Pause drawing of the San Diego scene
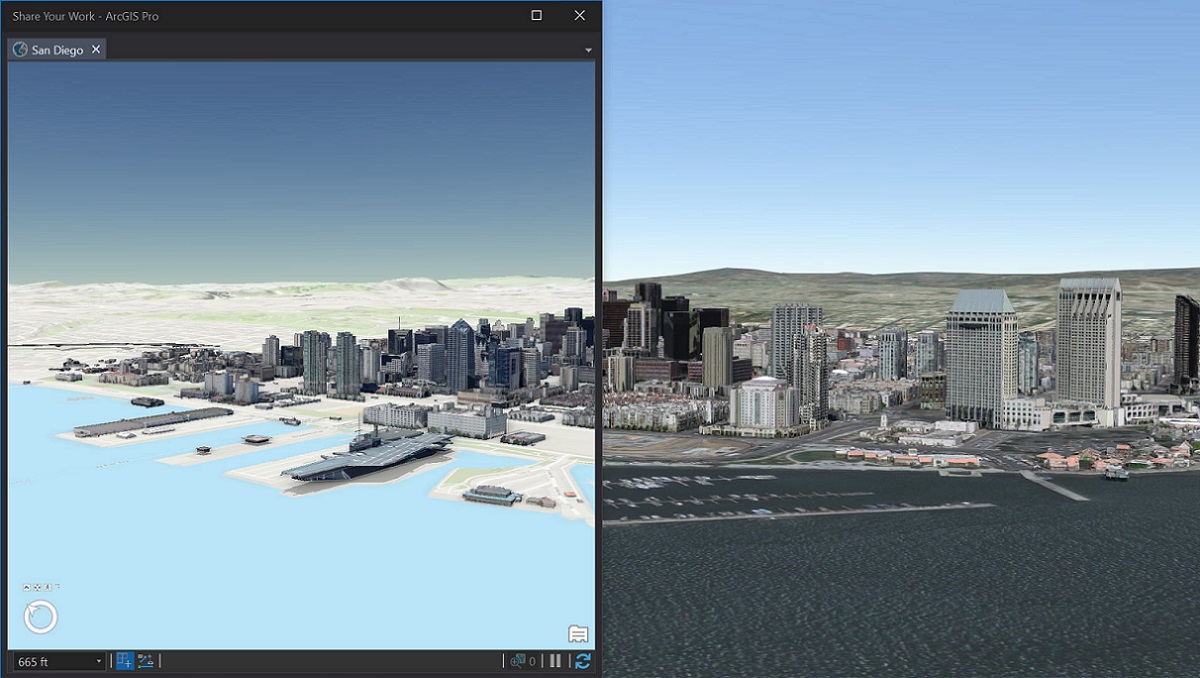1200x678 pixels. click(556, 661)
